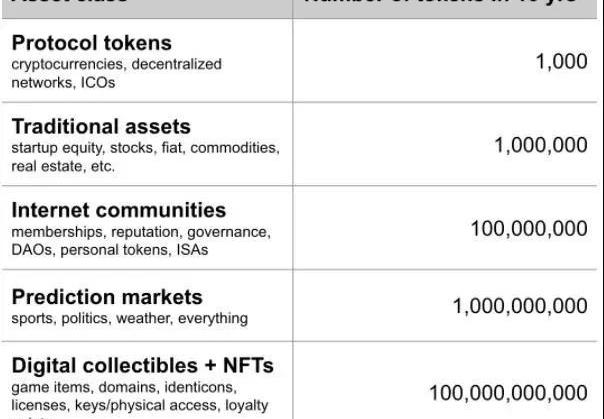Click the 'cryptocurrencies, decentralized' description text
Screen dimensions: 604x419
click(117, 64)
